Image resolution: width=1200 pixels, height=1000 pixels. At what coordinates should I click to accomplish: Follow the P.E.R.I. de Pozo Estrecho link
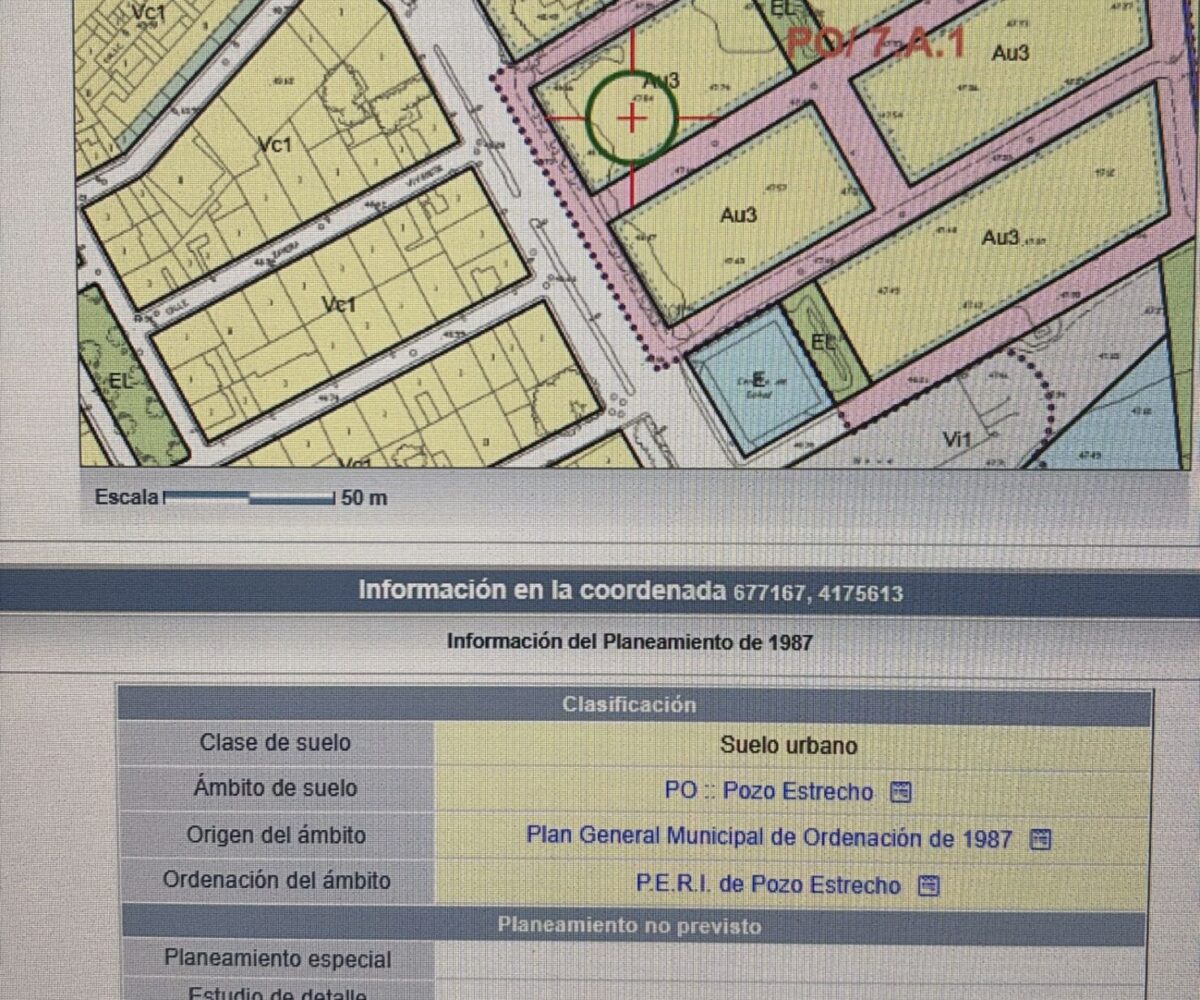[768, 885]
